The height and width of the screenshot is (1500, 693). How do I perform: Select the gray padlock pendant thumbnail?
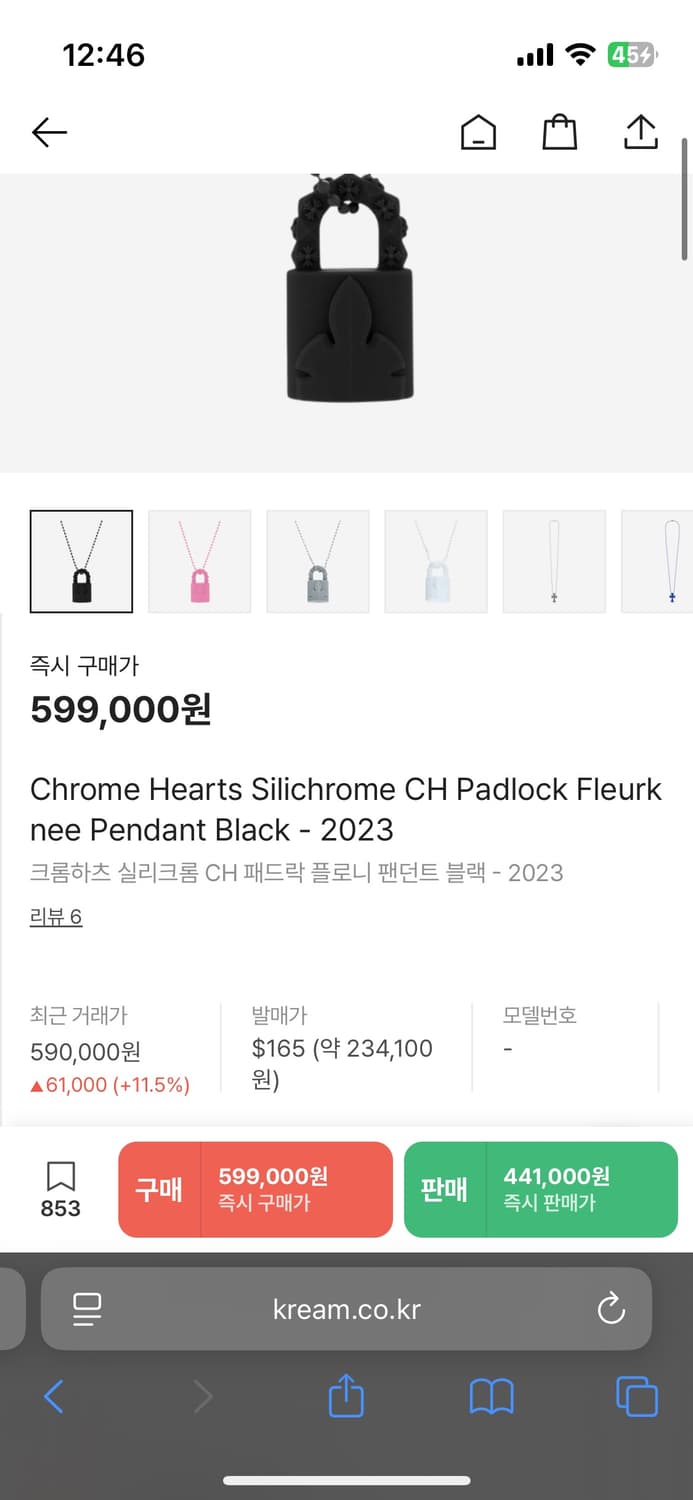click(x=318, y=561)
